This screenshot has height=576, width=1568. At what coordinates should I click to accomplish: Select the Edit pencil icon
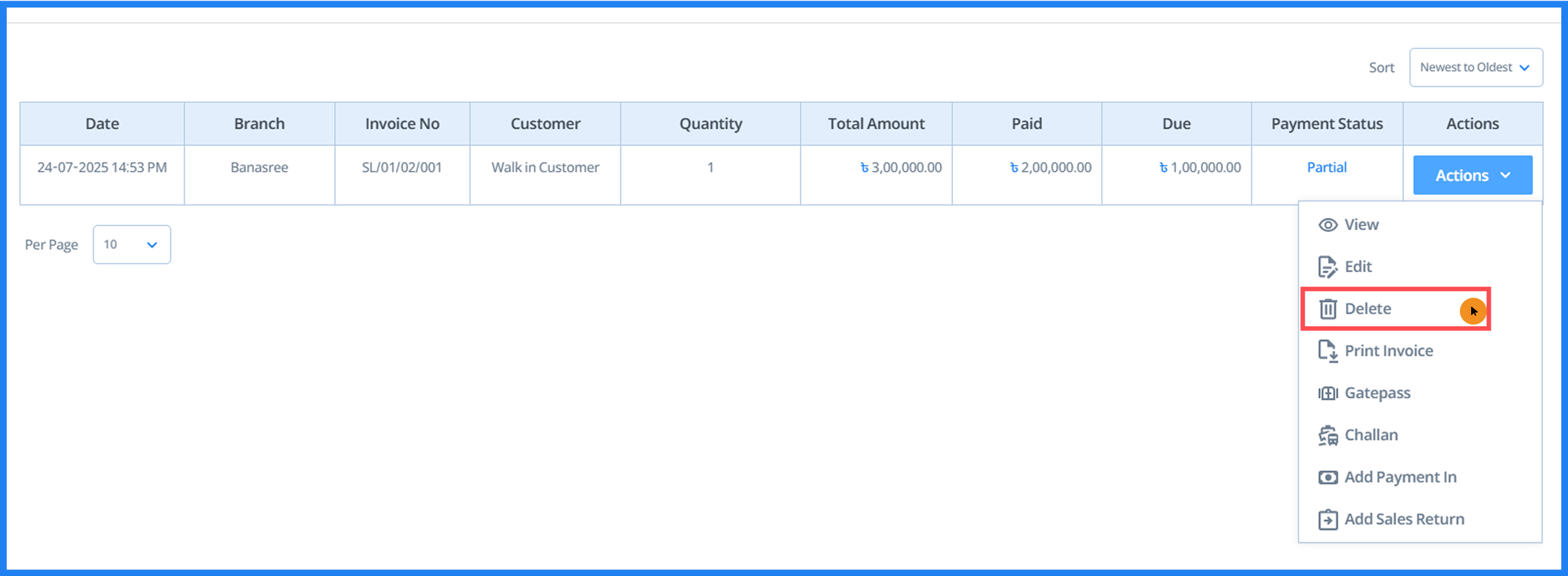point(1328,267)
